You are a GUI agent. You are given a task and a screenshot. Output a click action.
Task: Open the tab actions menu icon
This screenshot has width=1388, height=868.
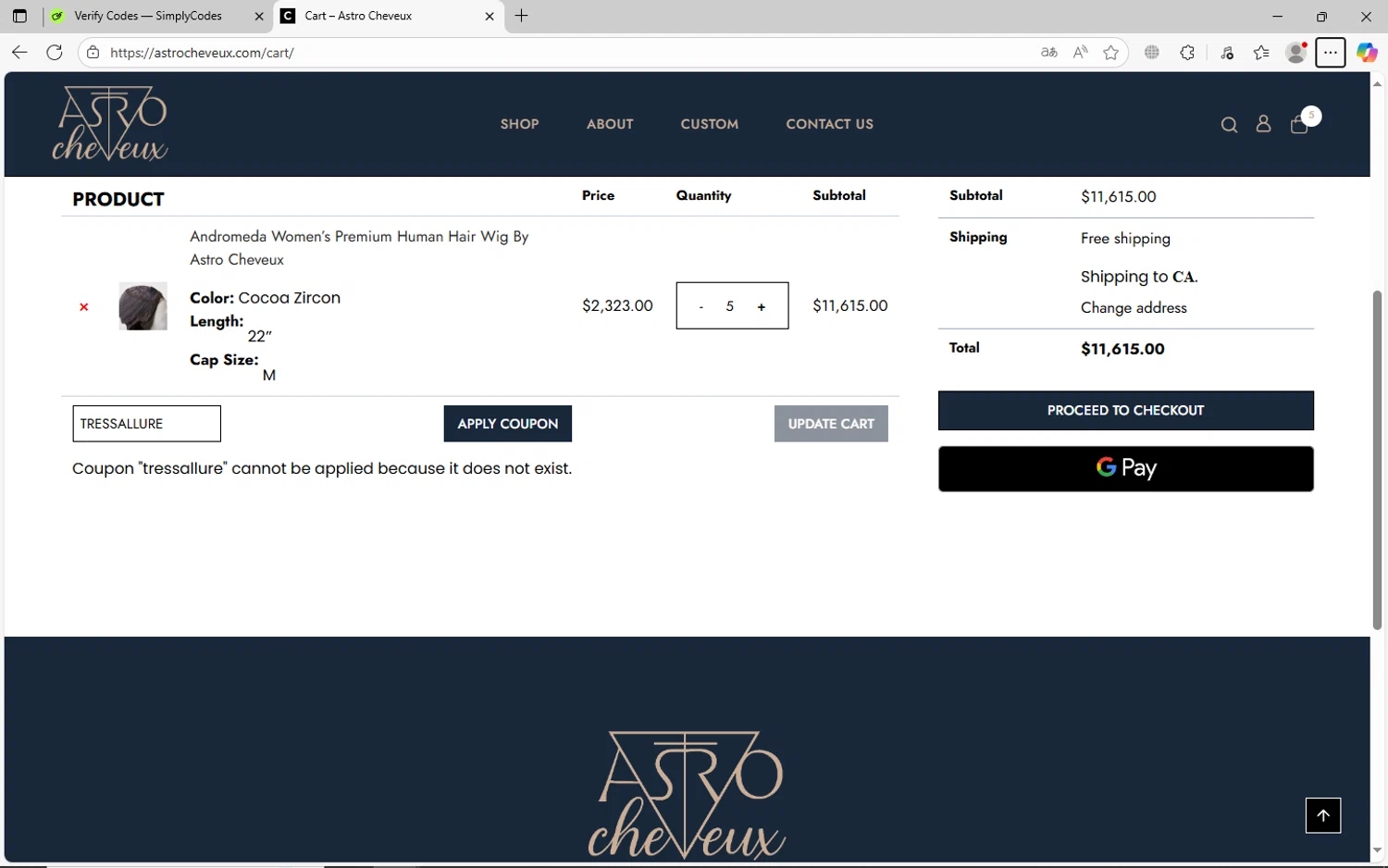(19, 16)
